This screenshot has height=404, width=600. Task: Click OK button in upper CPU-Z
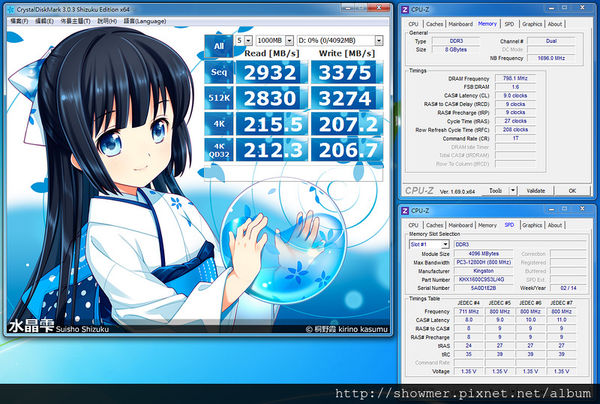572,191
